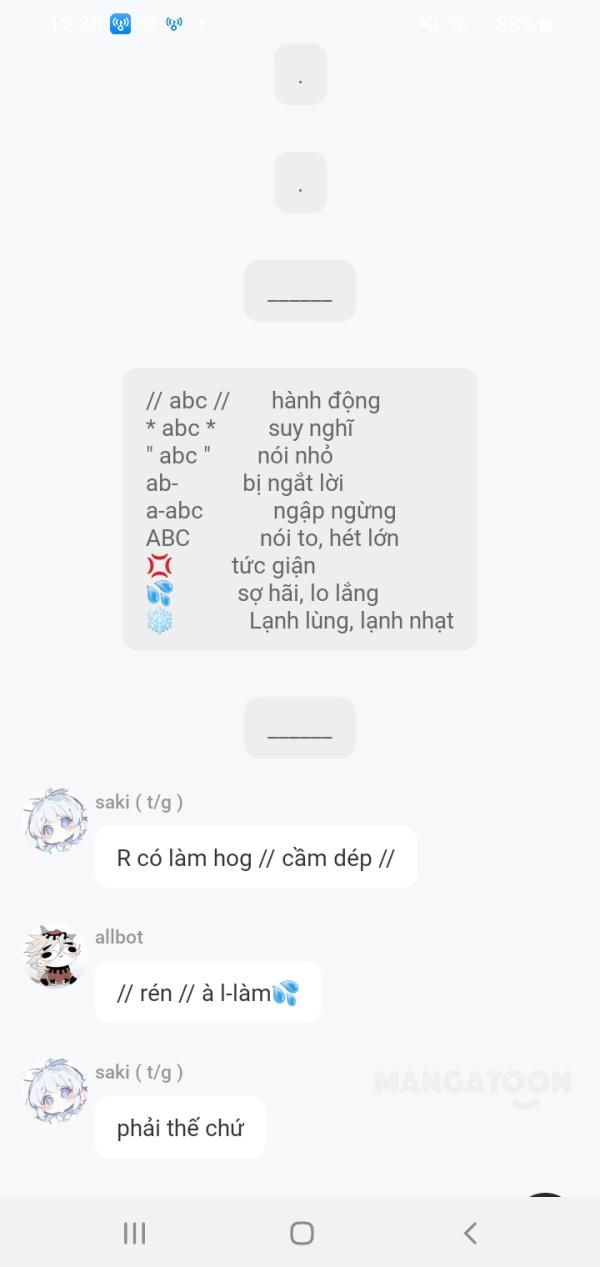Image resolution: width=600 pixels, height=1267 pixels.
Task: Tap the legend bubble with "hành động"
Action: click(300, 510)
